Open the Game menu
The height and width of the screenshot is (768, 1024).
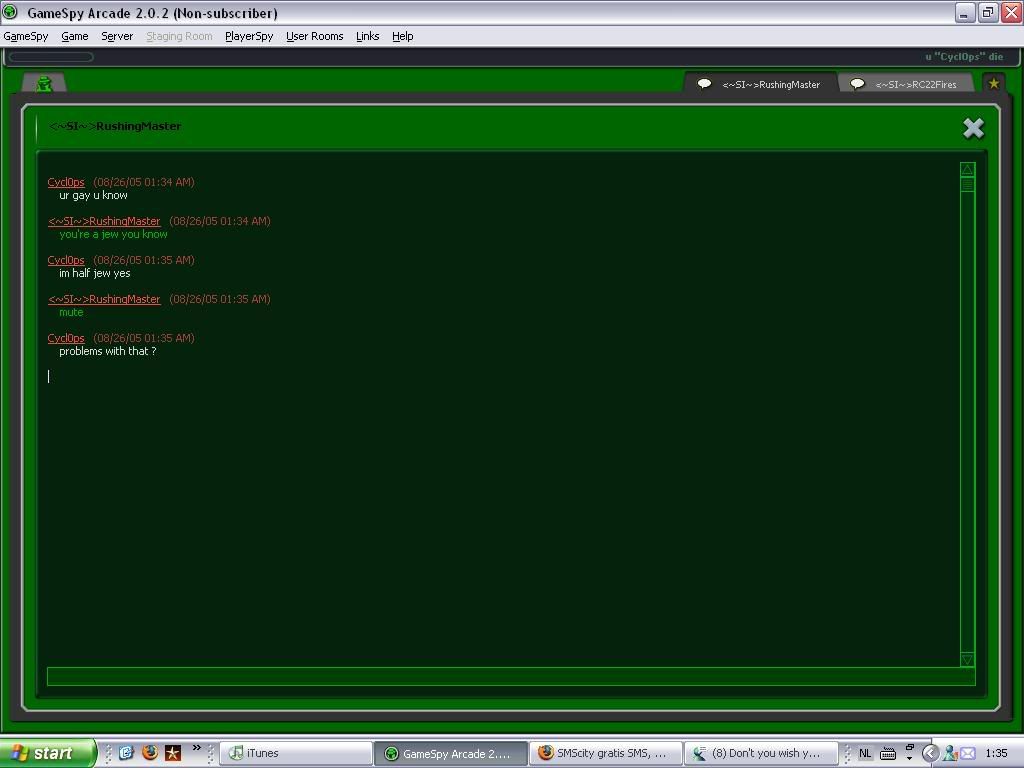[x=74, y=37]
